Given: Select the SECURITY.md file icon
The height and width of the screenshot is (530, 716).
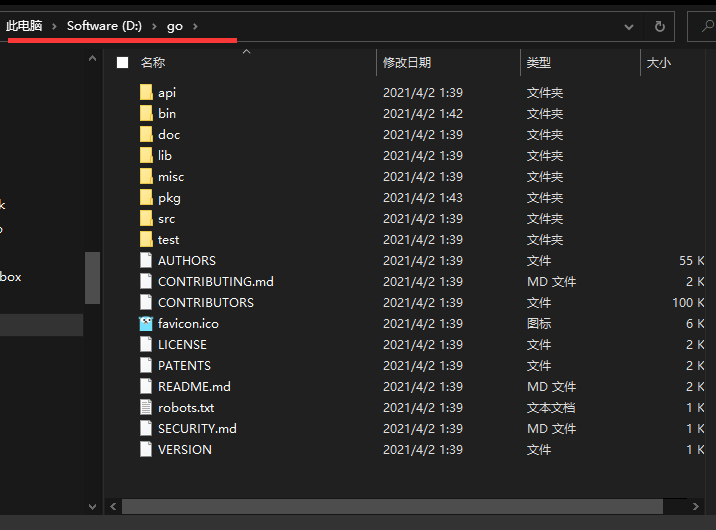Looking at the screenshot, I should click(x=146, y=428).
